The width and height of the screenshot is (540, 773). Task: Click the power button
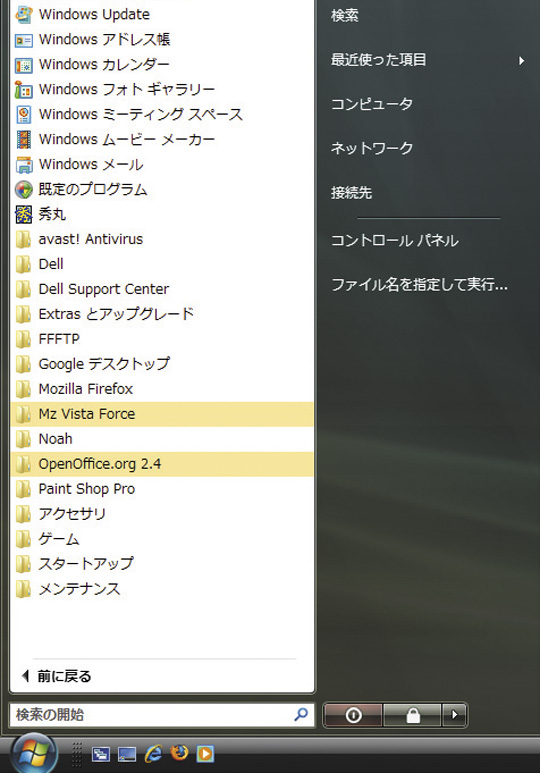pos(353,715)
